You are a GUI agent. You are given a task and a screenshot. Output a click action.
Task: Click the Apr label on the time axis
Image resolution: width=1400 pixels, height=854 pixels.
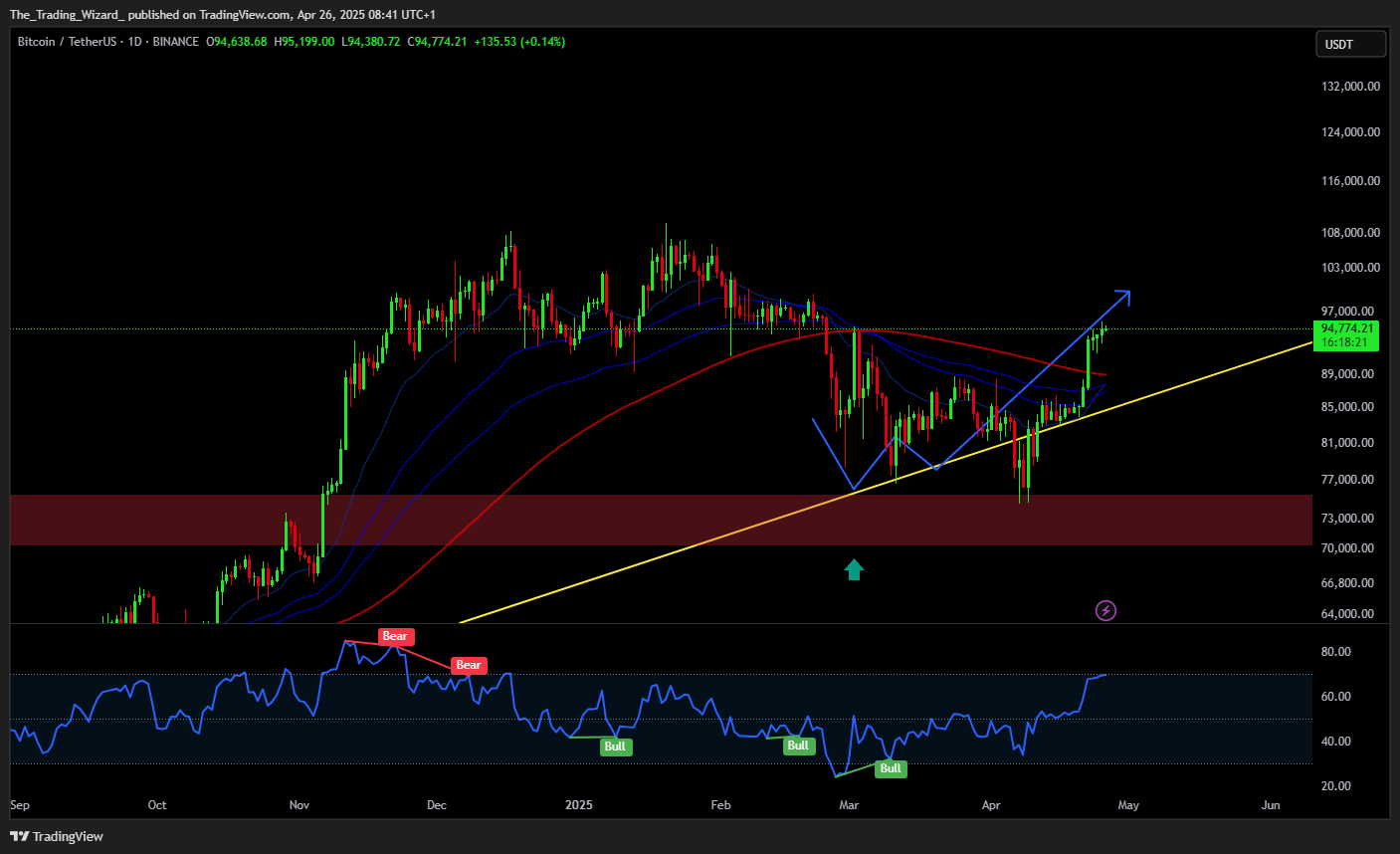[x=991, y=805]
